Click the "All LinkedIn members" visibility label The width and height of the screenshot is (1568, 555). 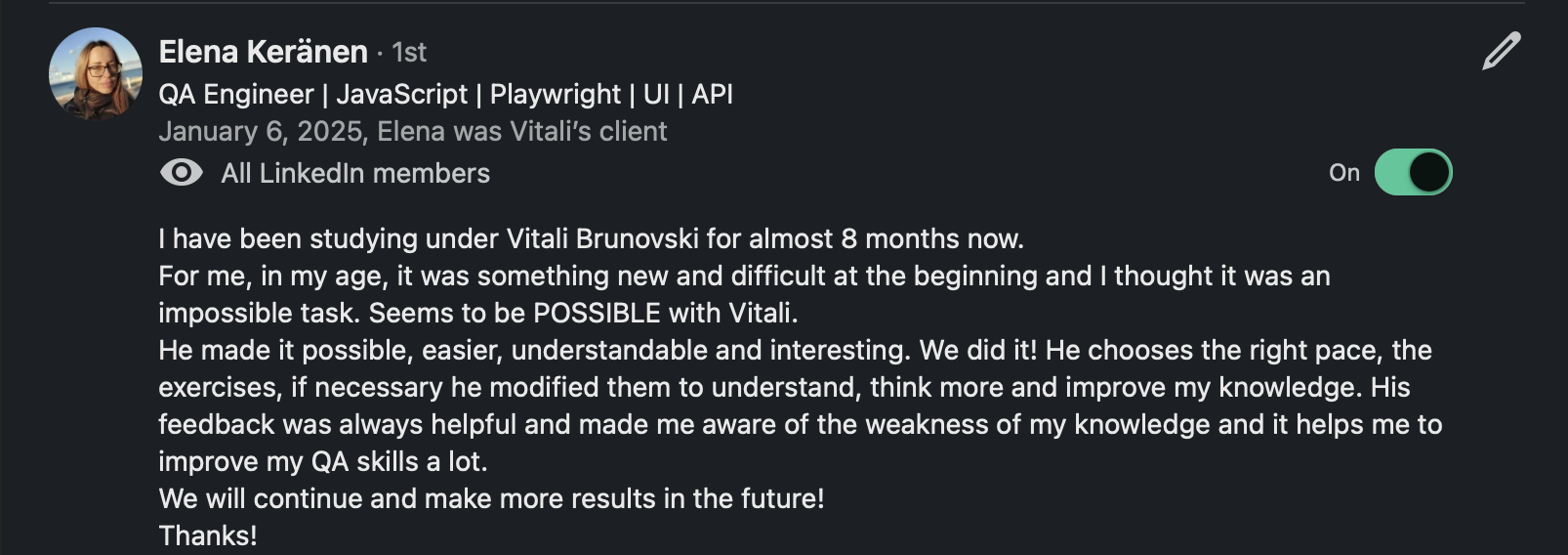tap(355, 174)
